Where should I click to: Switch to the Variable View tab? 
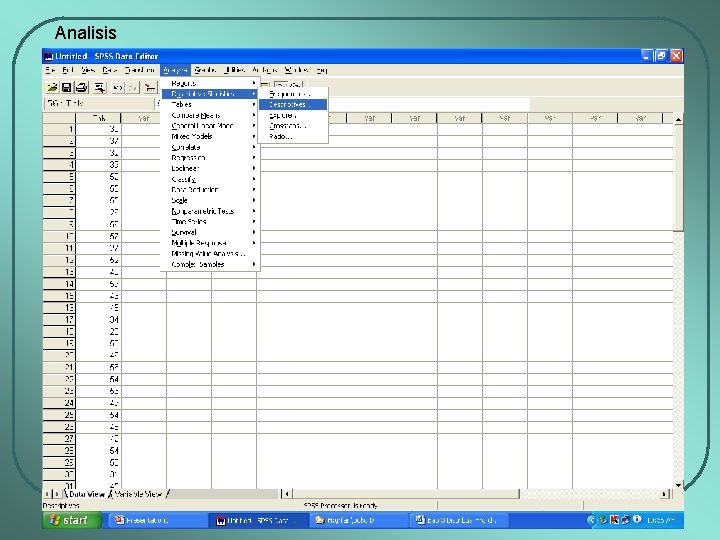[138, 494]
